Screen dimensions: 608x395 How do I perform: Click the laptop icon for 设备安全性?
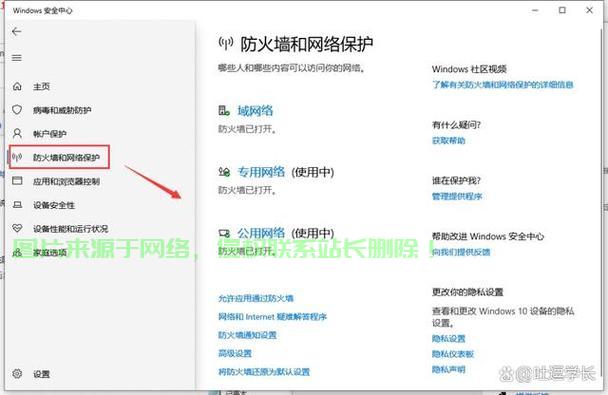17,205
